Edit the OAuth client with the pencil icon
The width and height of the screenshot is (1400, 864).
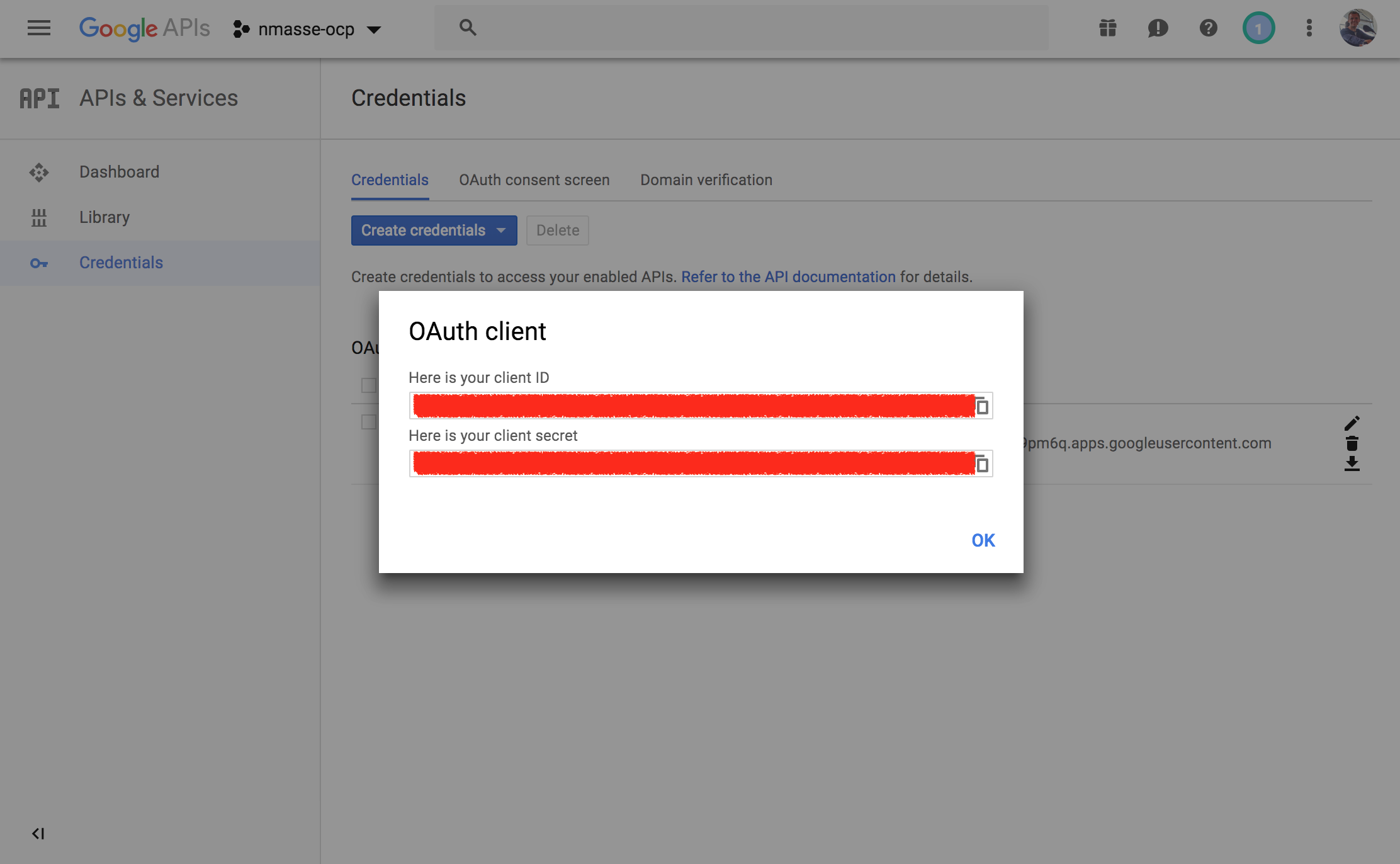1353,422
